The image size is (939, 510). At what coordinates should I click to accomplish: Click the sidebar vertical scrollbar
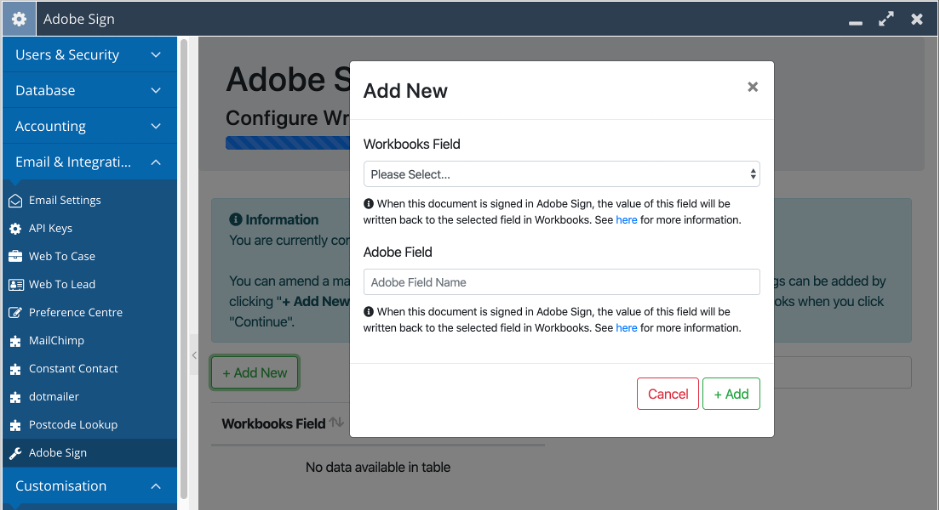point(184,269)
